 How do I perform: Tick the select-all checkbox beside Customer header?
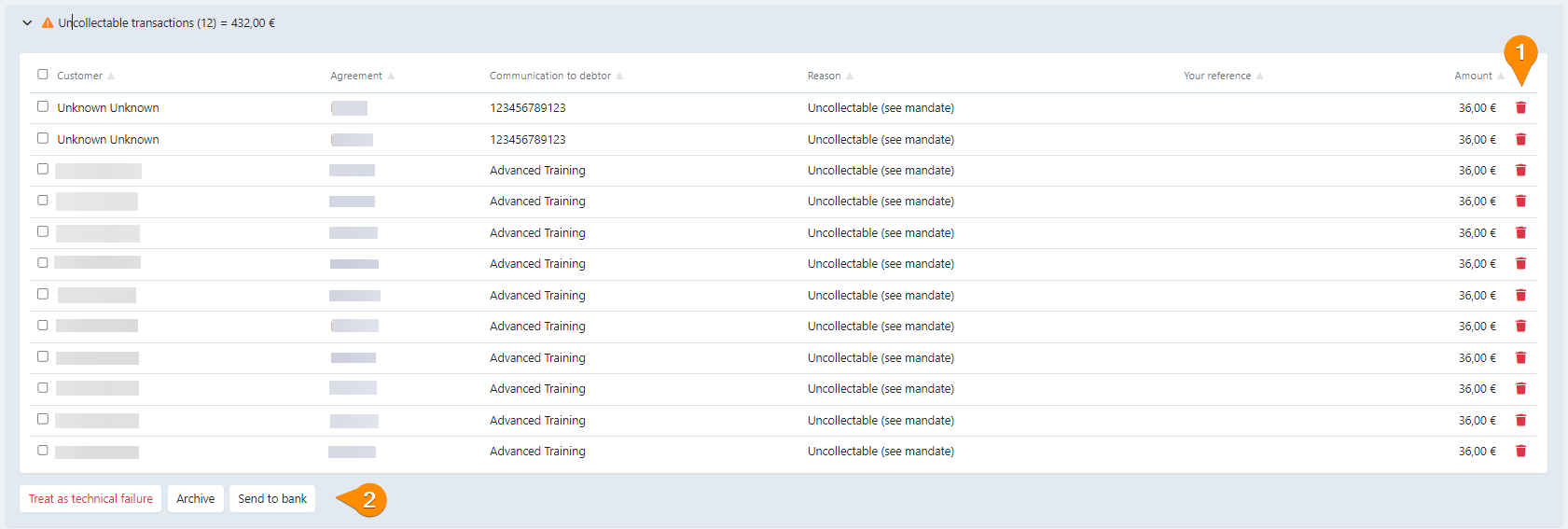pos(43,75)
